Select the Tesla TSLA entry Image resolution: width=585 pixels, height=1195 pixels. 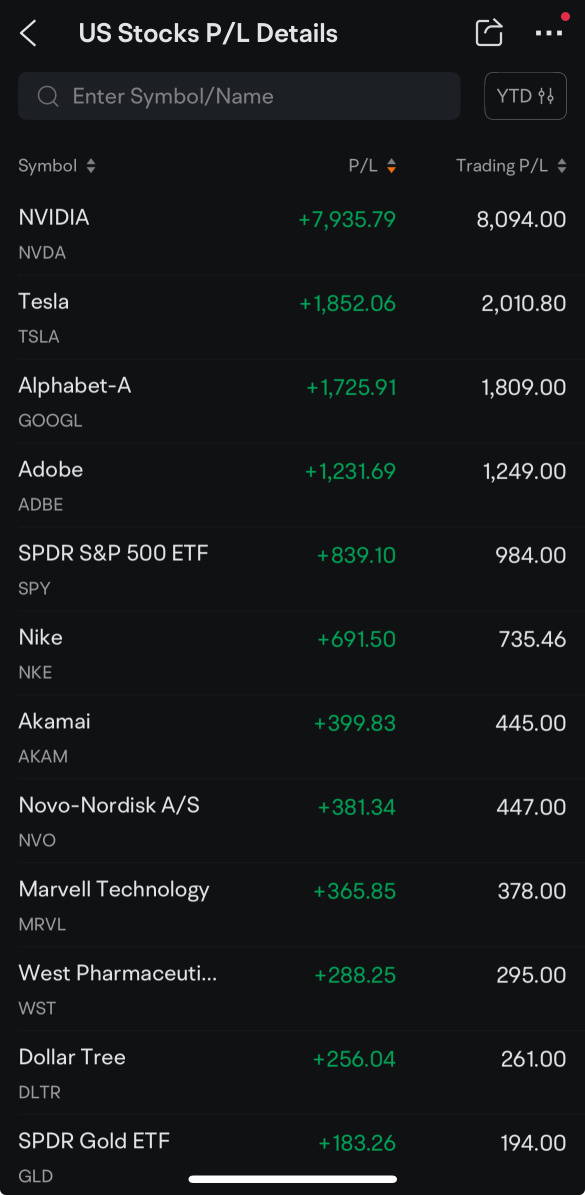tap(292, 317)
